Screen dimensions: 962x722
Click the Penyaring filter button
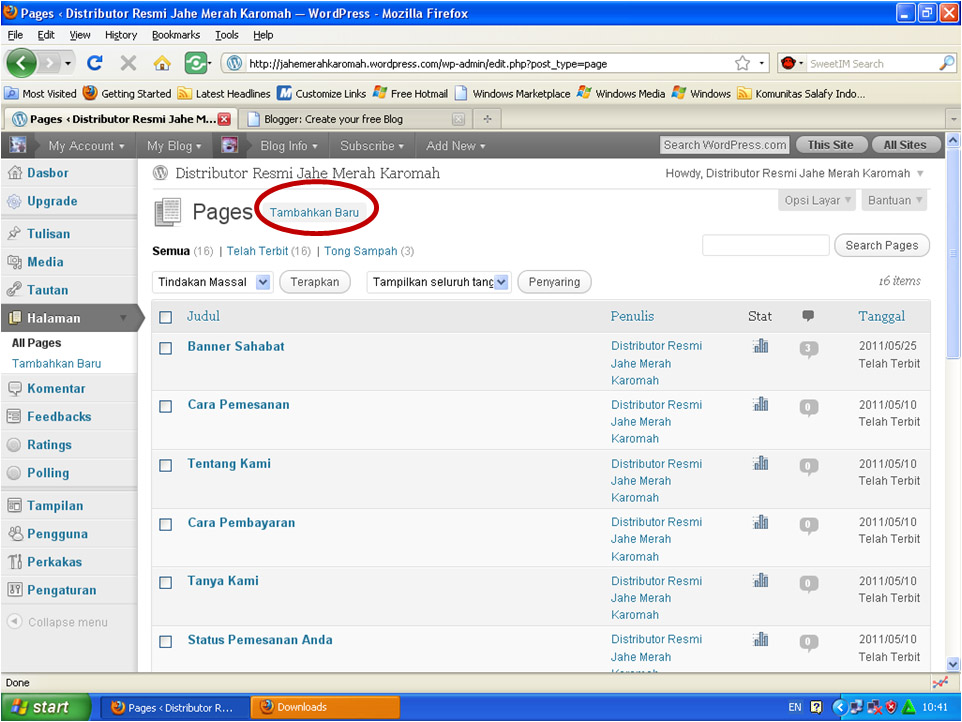555,282
